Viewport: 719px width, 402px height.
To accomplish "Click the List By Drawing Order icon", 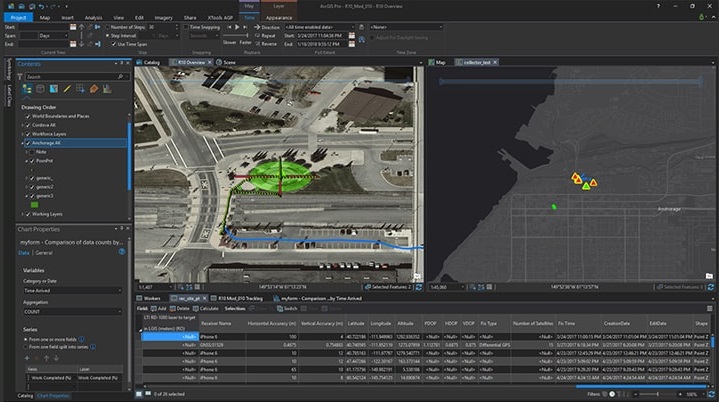I will (26, 89).
